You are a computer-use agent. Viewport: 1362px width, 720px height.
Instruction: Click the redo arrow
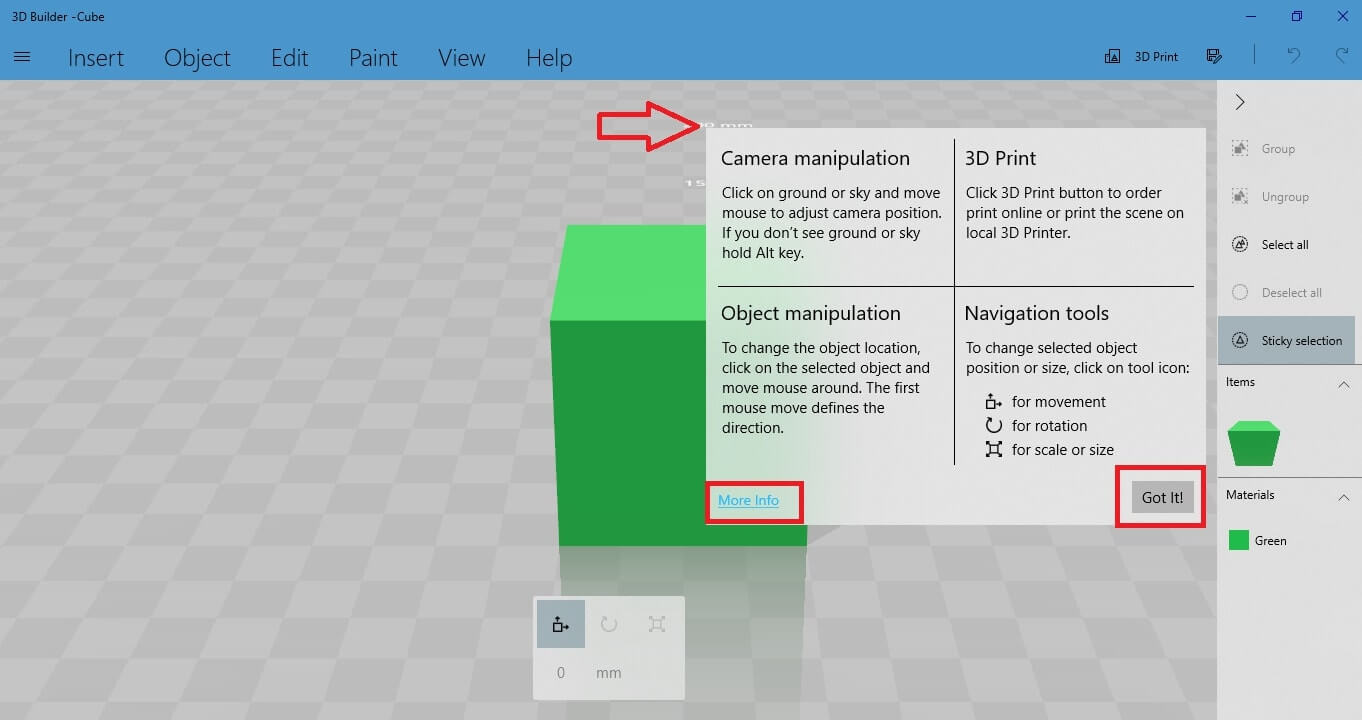coord(1341,57)
